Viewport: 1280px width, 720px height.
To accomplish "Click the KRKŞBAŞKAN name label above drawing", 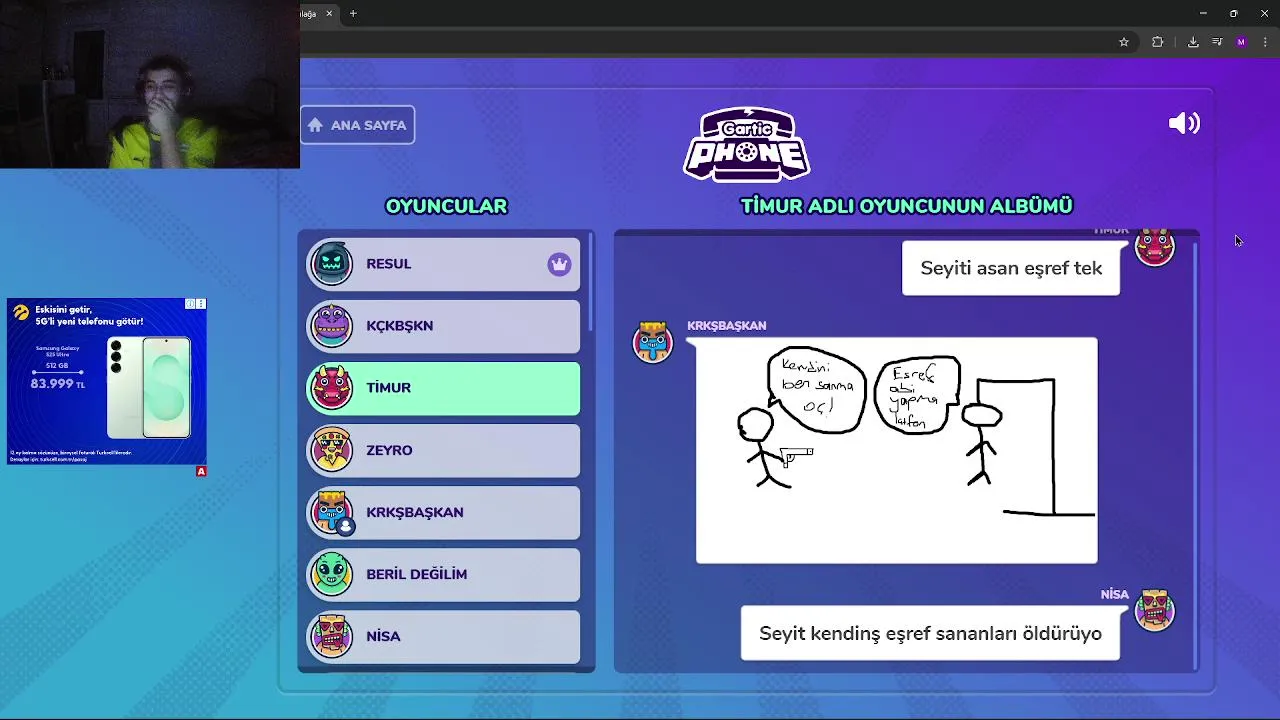I will pyautogui.click(x=727, y=326).
